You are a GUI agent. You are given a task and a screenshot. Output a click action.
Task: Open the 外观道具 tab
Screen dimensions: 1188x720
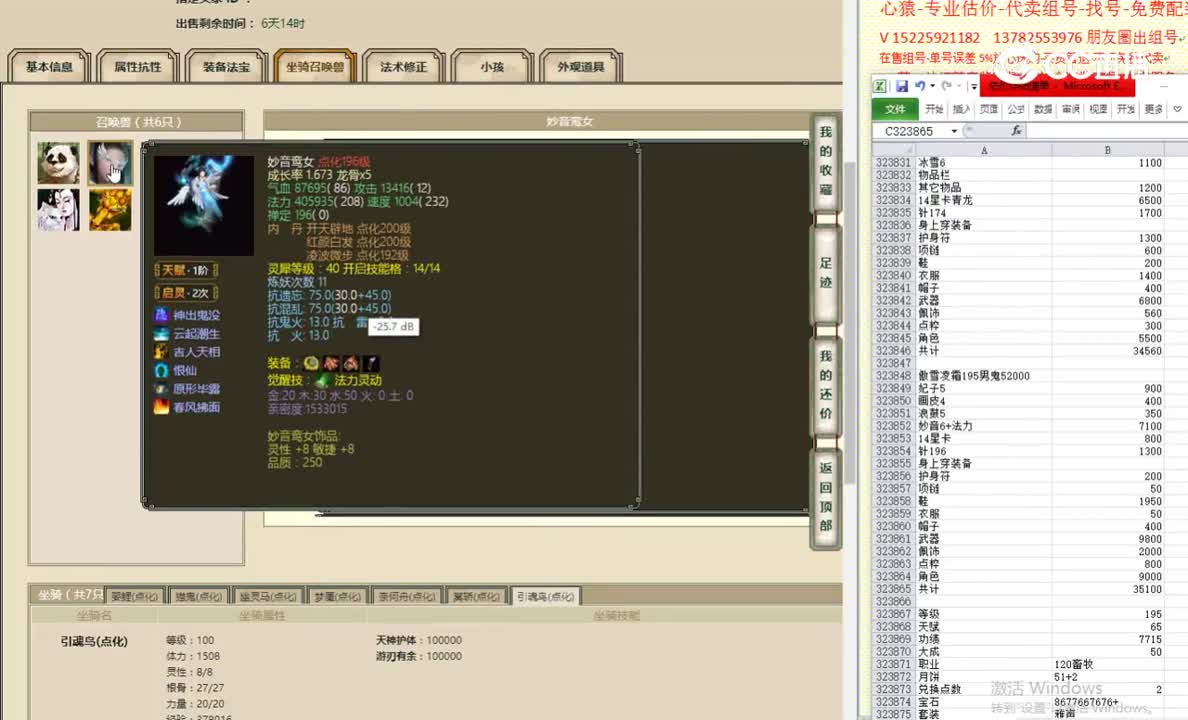tap(580, 67)
